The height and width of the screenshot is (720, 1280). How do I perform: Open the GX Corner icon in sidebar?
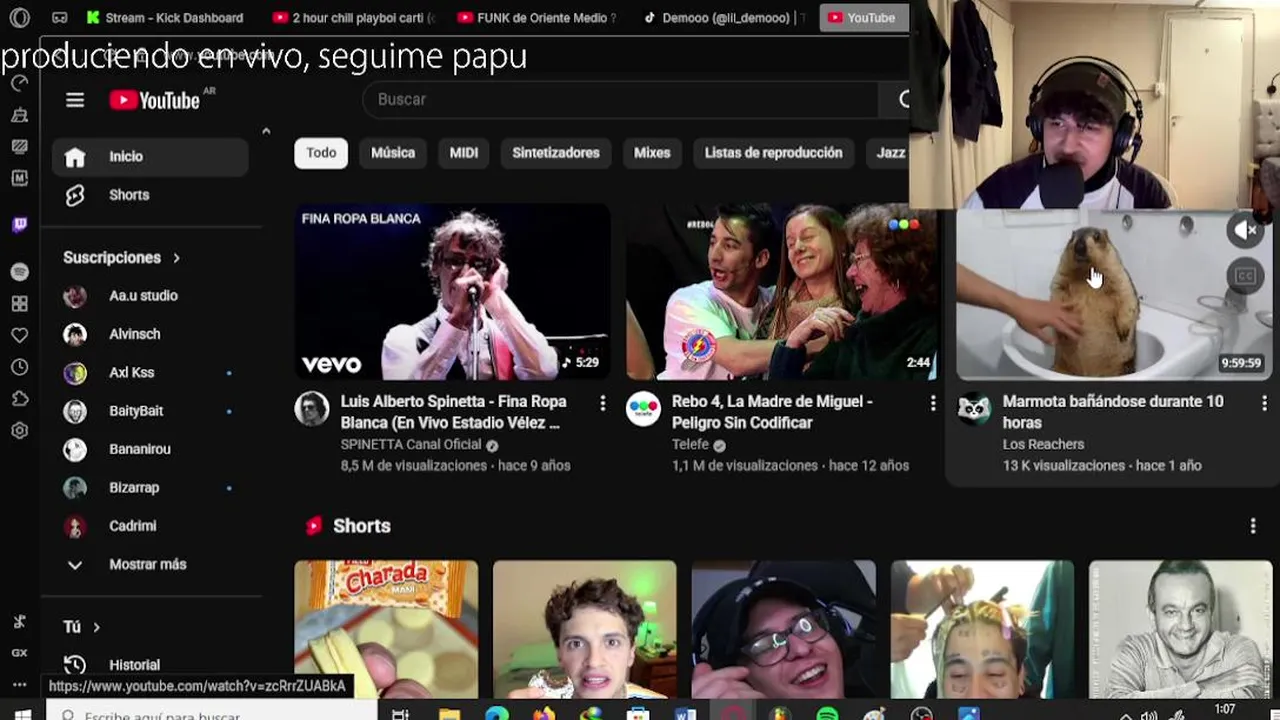click(19, 652)
